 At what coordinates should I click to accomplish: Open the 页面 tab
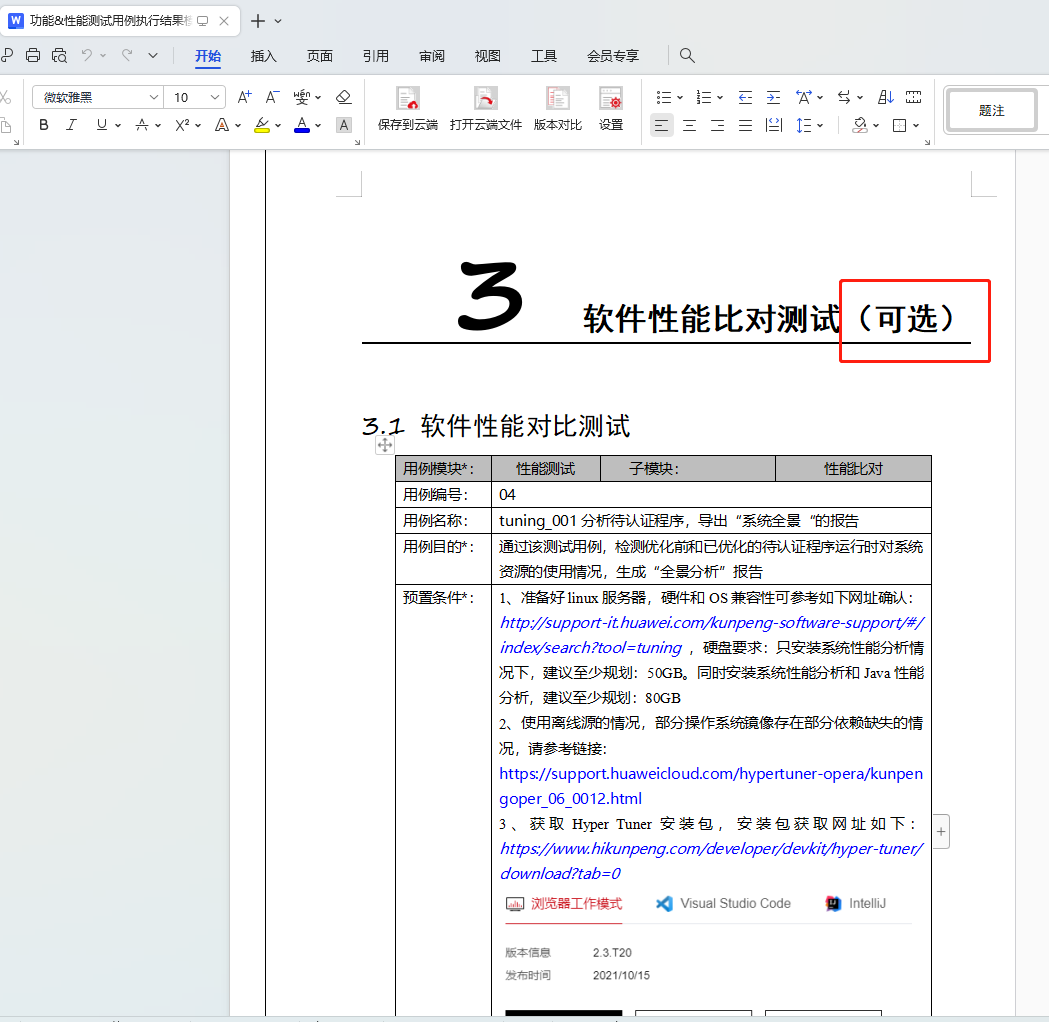(x=320, y=56)
